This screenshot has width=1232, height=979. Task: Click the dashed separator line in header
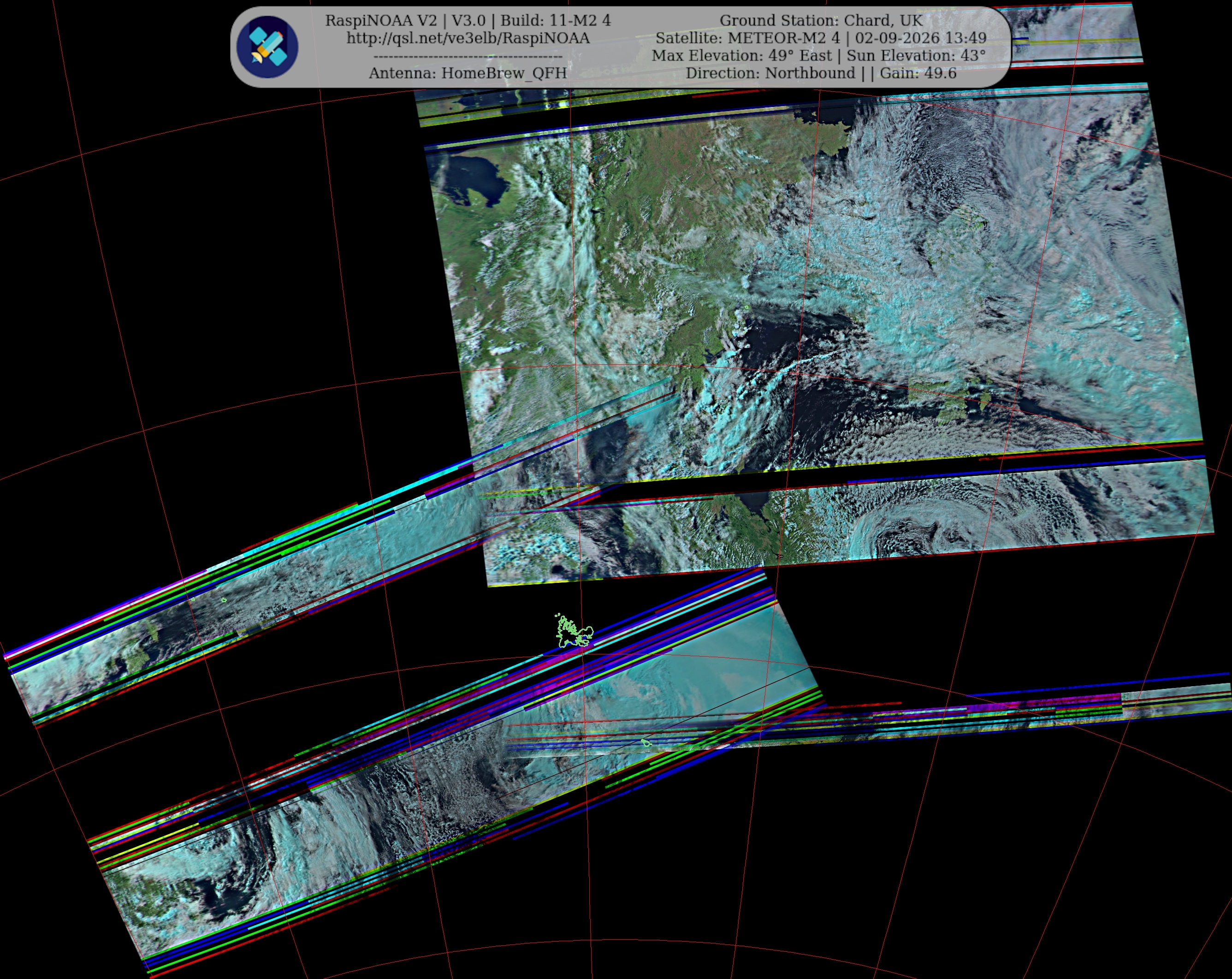click(x=468, y=57)
